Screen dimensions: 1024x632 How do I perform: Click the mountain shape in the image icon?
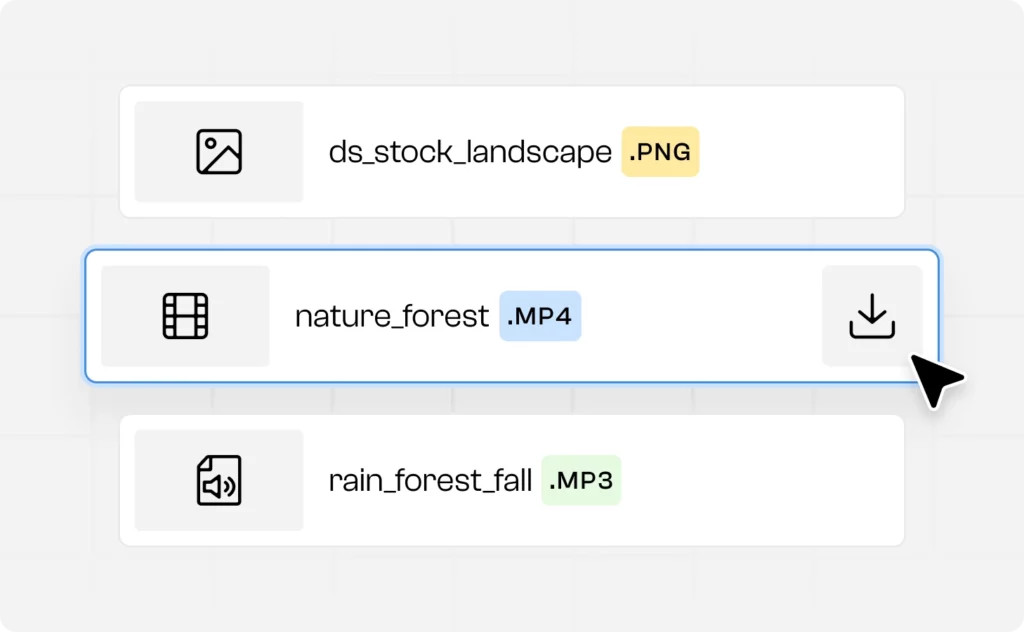pyautogui.click(x=222, y=162)
